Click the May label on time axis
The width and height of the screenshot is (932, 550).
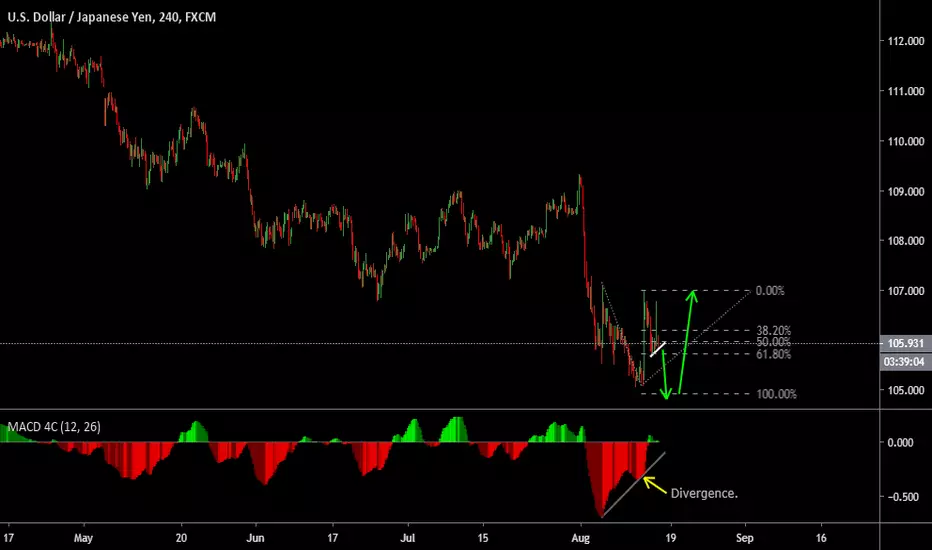[x=83, y=538]
